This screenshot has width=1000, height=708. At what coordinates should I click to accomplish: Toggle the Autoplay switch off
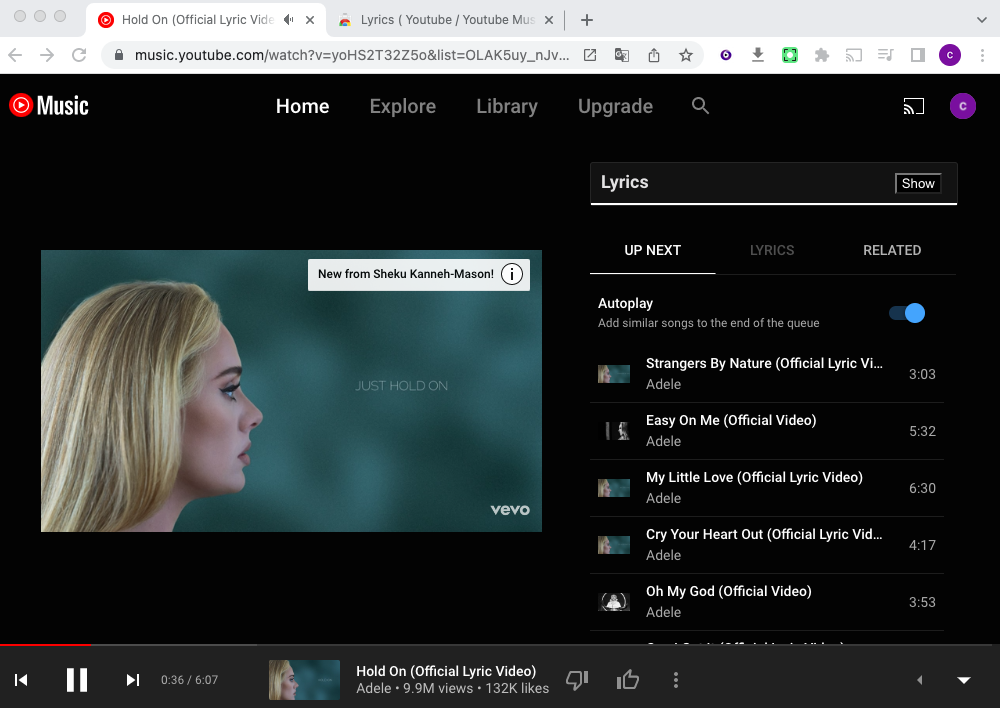907,313
